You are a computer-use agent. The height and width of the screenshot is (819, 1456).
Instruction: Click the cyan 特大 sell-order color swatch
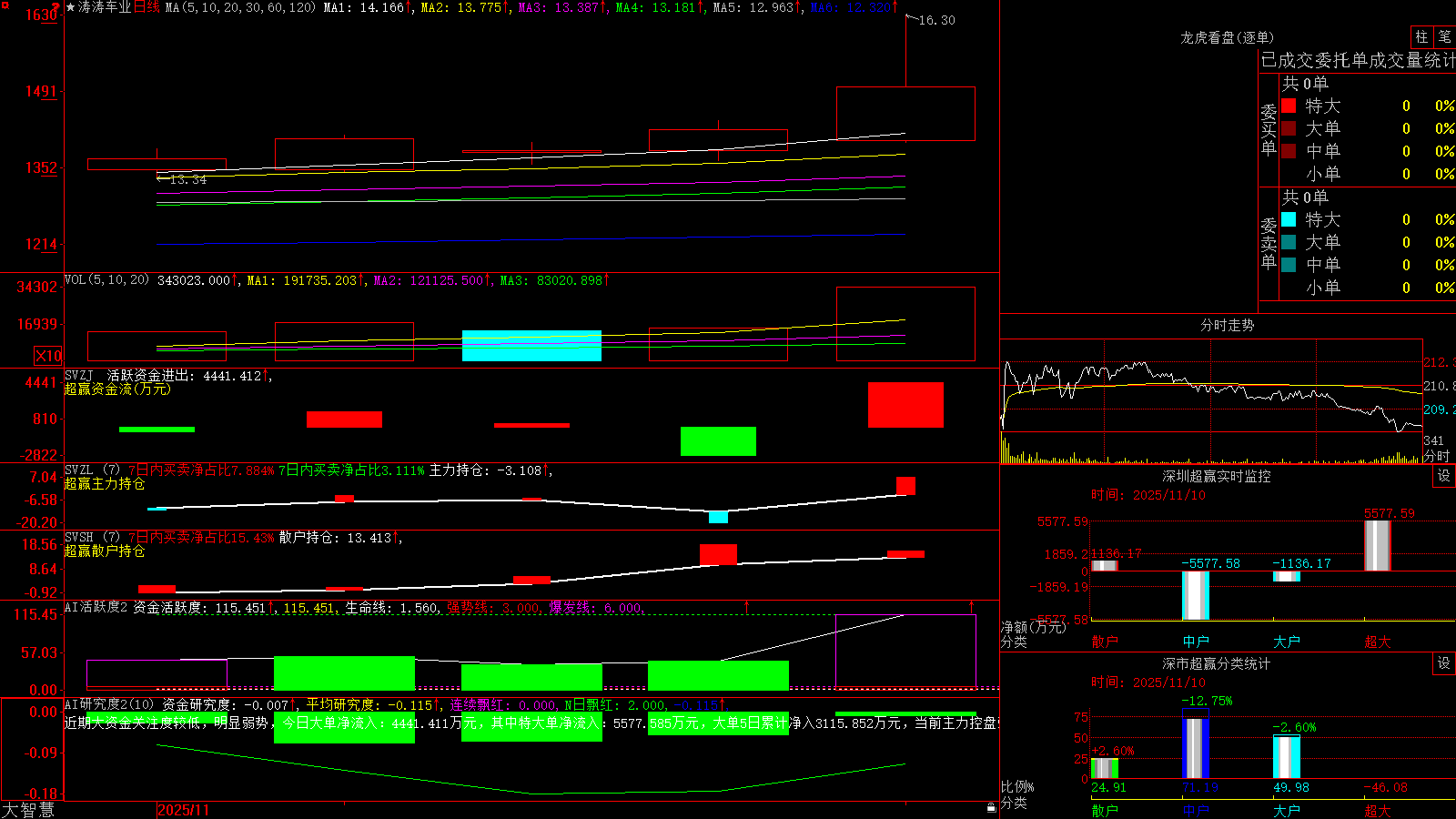(1289, 219)
